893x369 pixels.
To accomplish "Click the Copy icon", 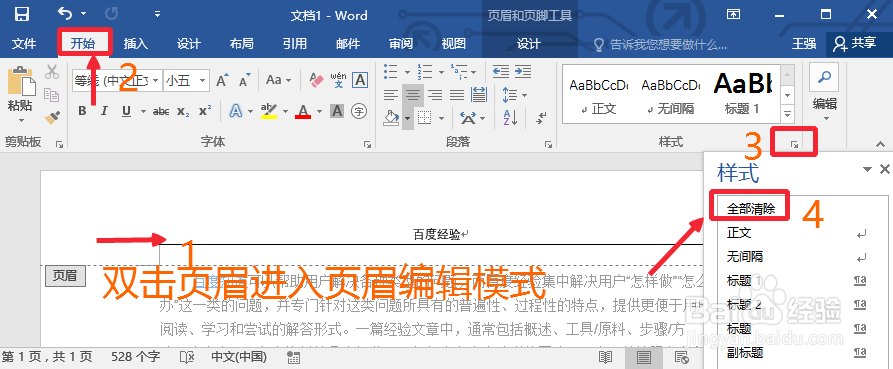I will (x=52, y=94).
